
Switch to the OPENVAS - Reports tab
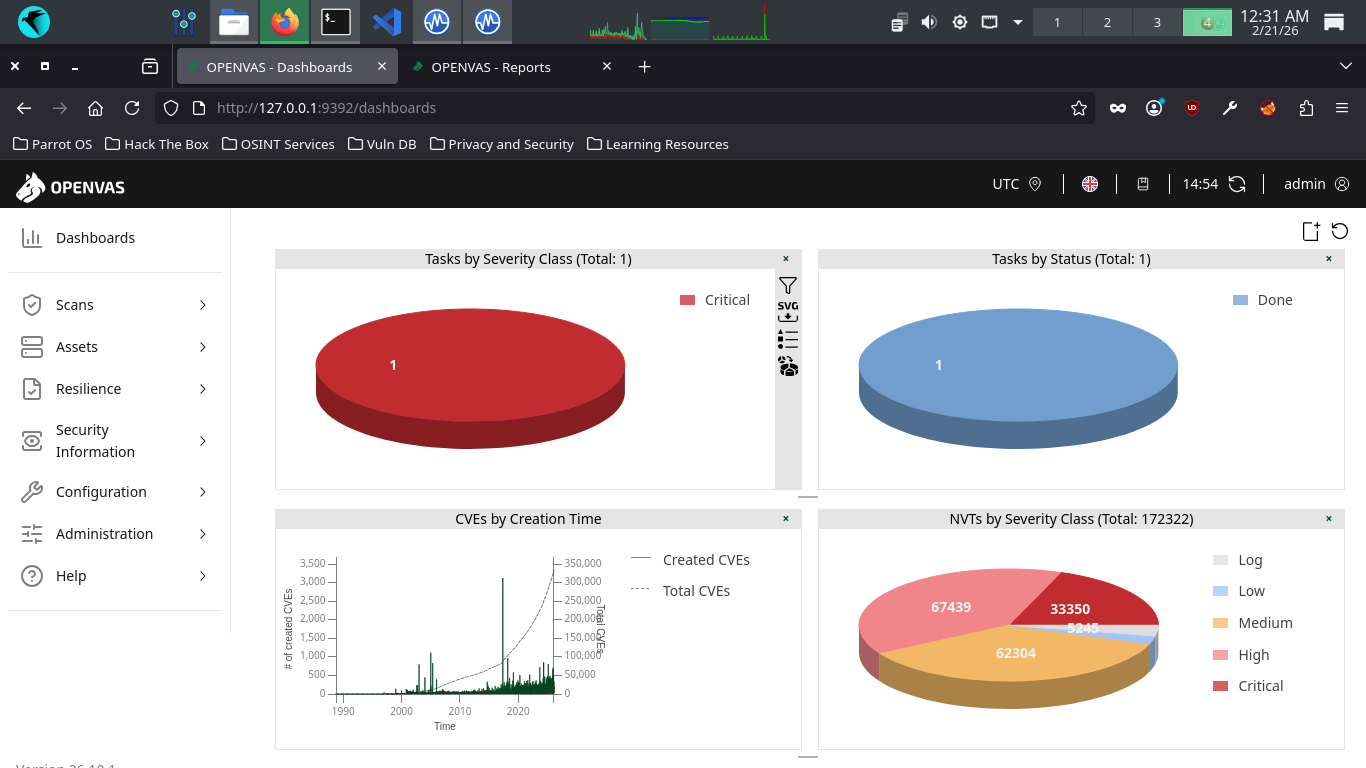coord(490,67)
